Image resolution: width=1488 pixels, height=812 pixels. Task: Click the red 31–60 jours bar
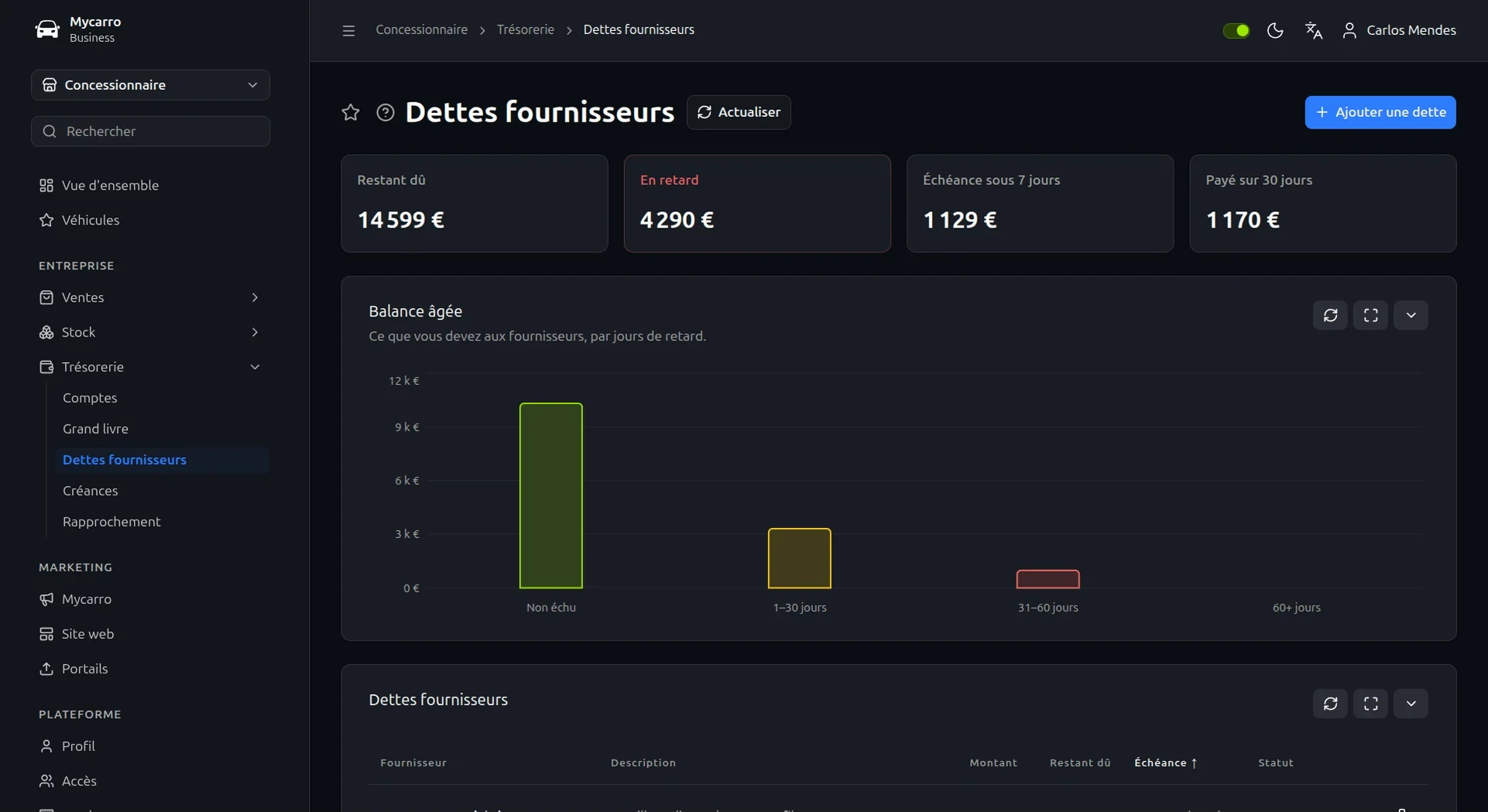pyautogui.click(x=1047, y=579)
